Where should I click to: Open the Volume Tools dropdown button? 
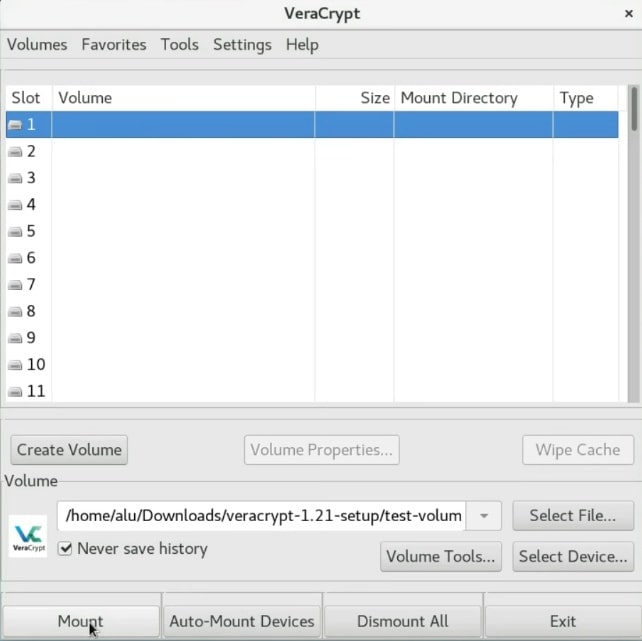441,557
